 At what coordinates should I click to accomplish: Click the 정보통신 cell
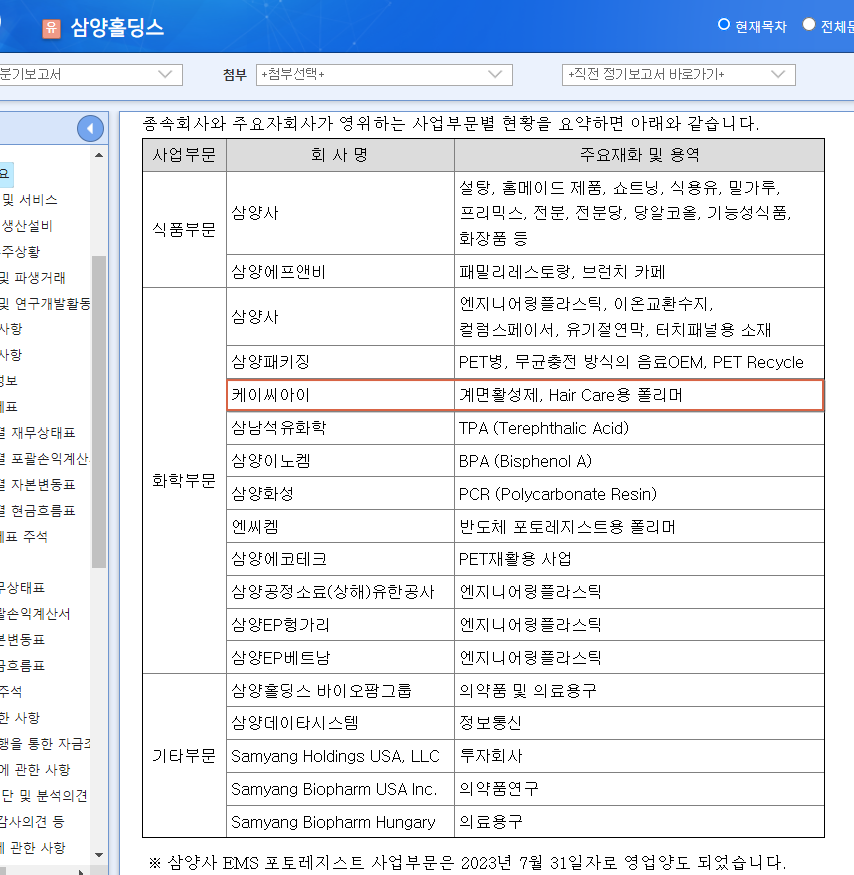(x=639, y=723)
